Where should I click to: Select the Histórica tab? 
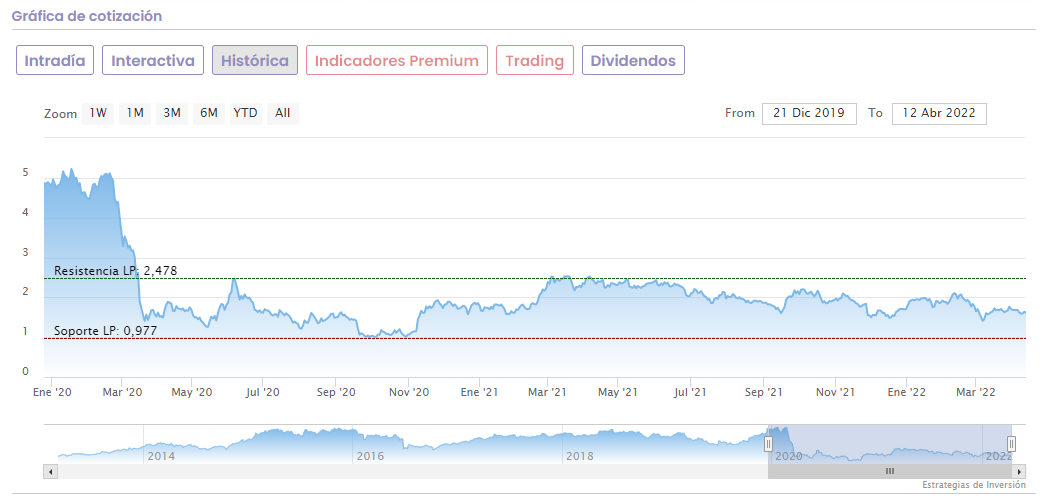[255, 60]
